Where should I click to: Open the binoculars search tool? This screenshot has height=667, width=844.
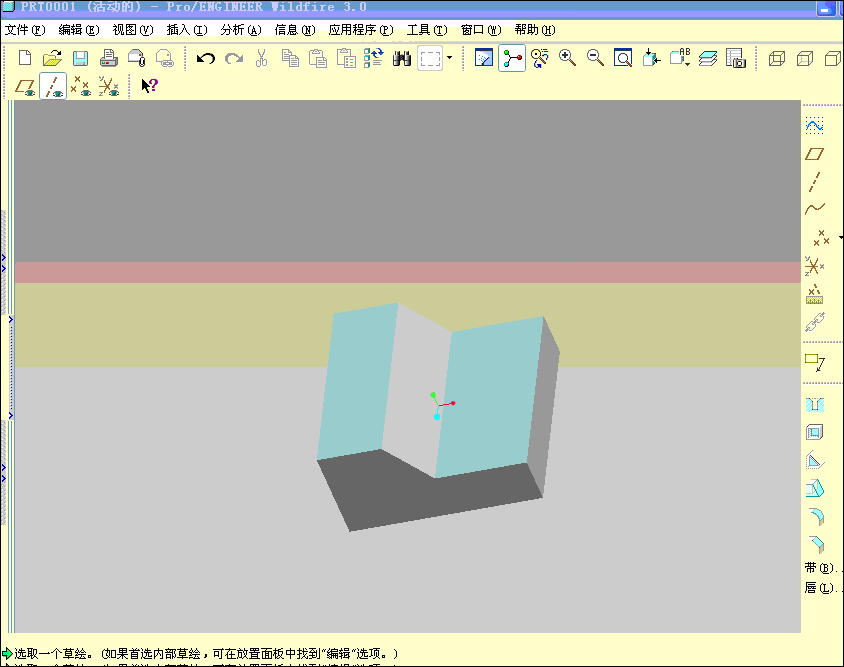tap(402, 58)
